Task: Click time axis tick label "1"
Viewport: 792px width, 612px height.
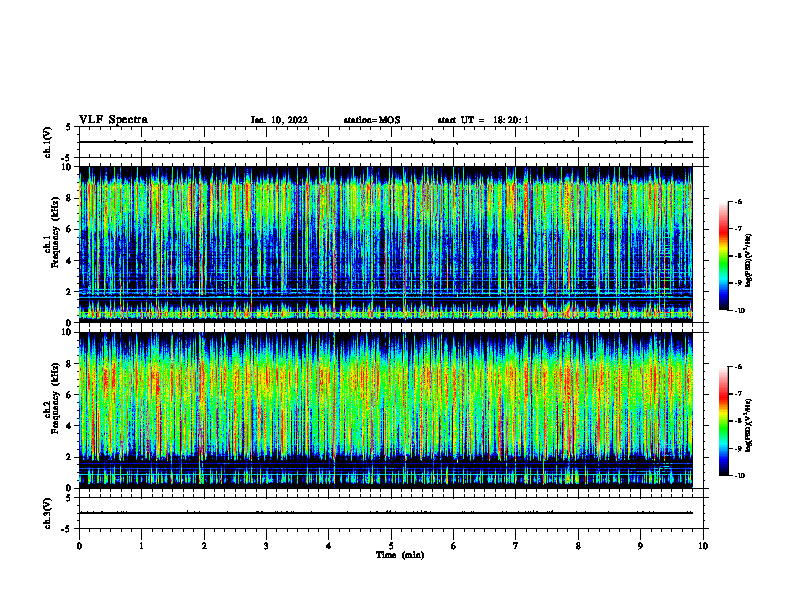Action: (x=141, y=546)
